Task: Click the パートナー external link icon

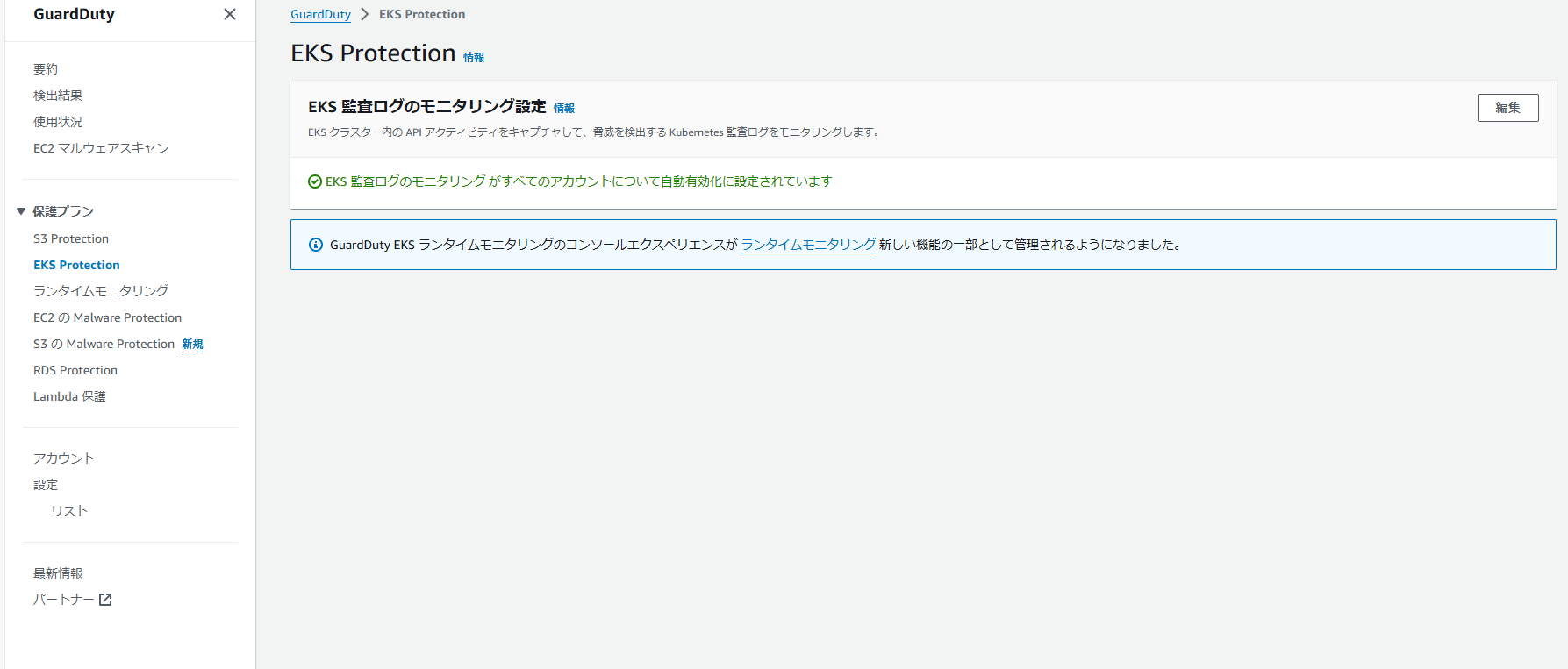Action: [x=105, y=600]
